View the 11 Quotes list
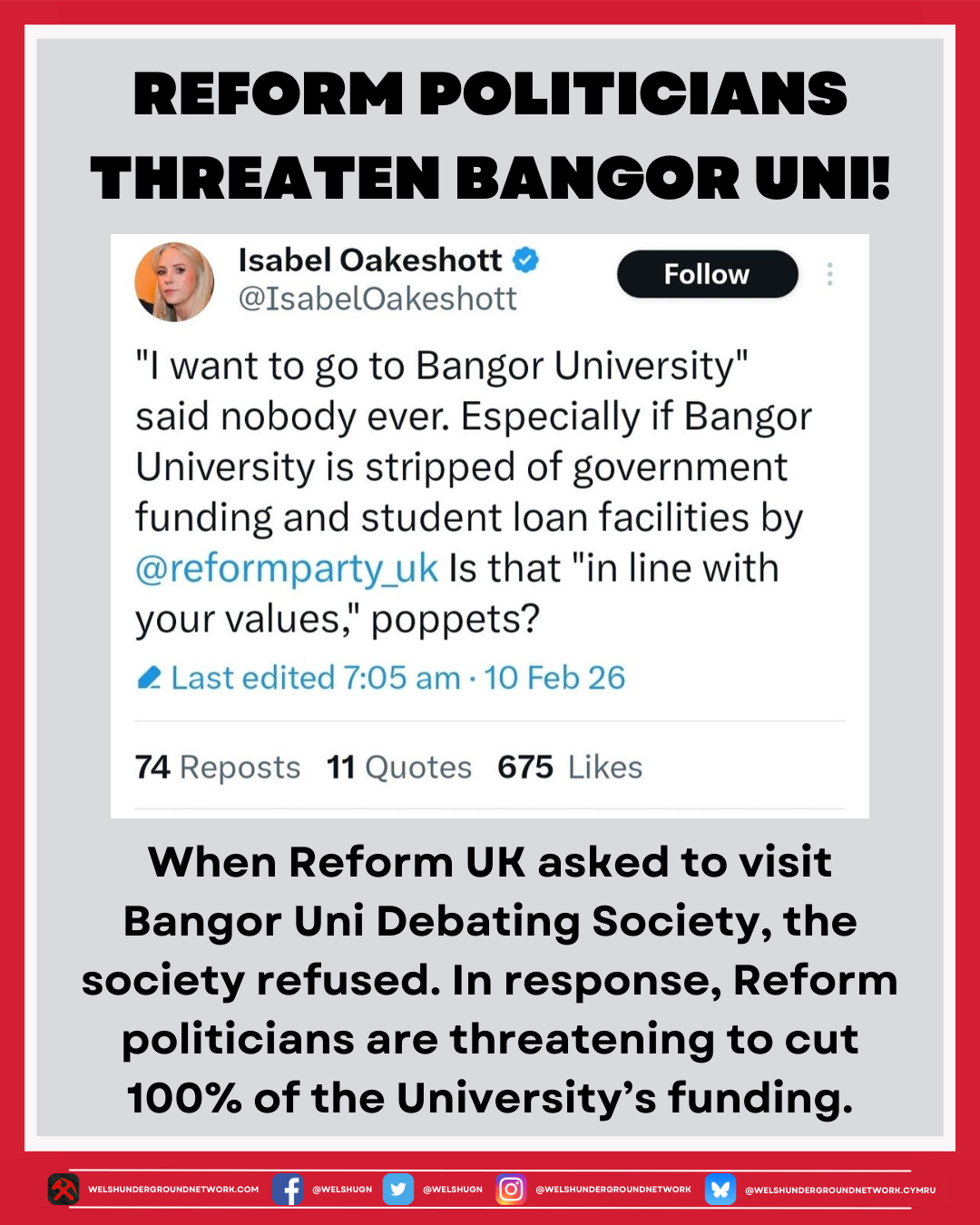Viewport: 980px width, 1225px height. coord(399,768)
